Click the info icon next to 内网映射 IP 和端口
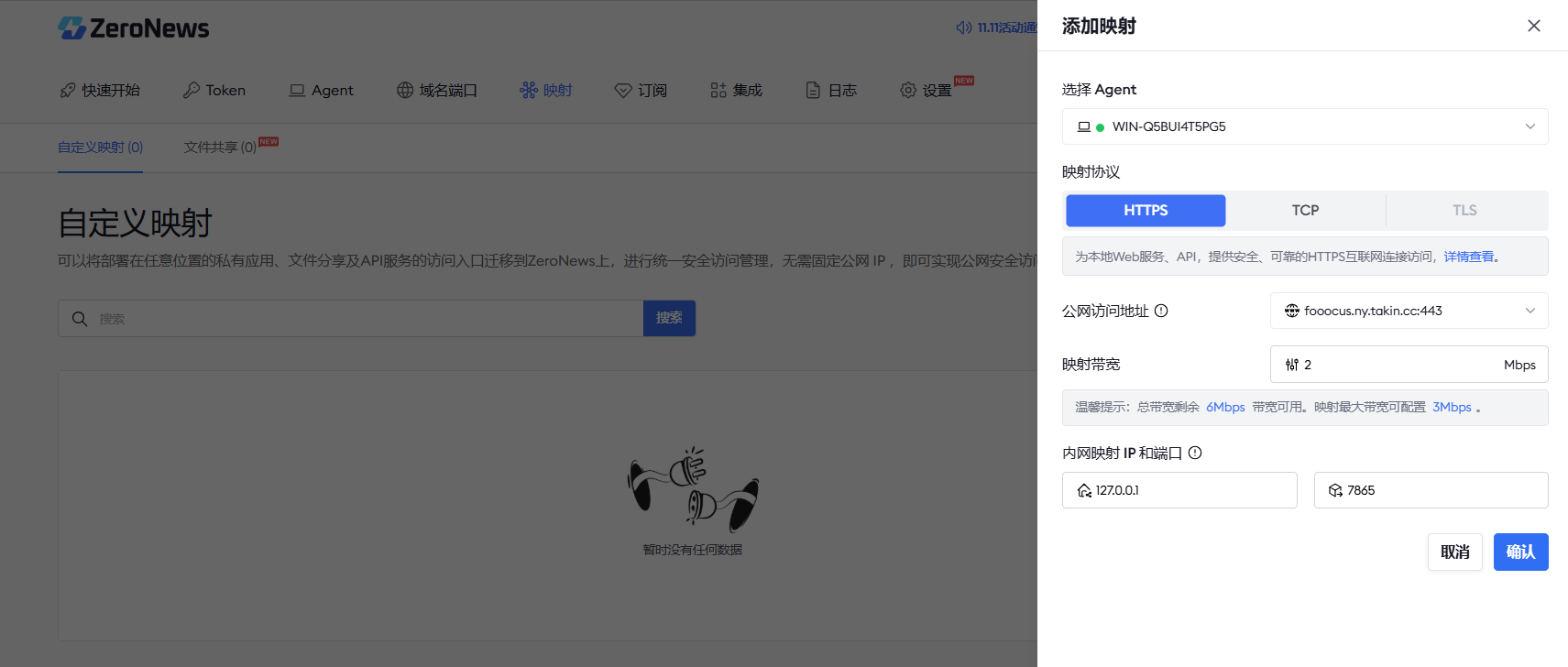The height and width of the screenshot is (667, 1568). (1195, 453)
